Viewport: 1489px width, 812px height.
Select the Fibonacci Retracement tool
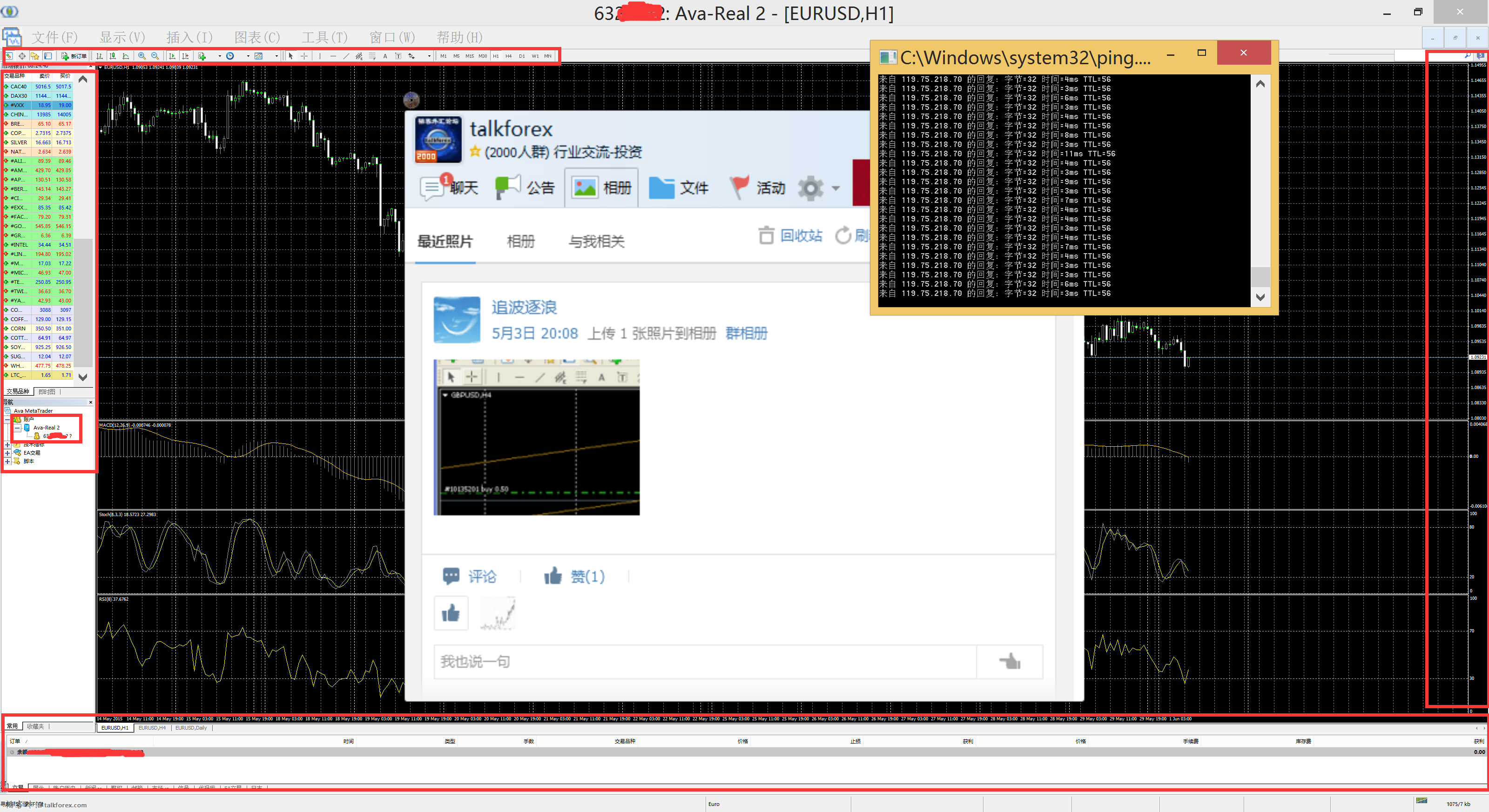coord(372,56)
